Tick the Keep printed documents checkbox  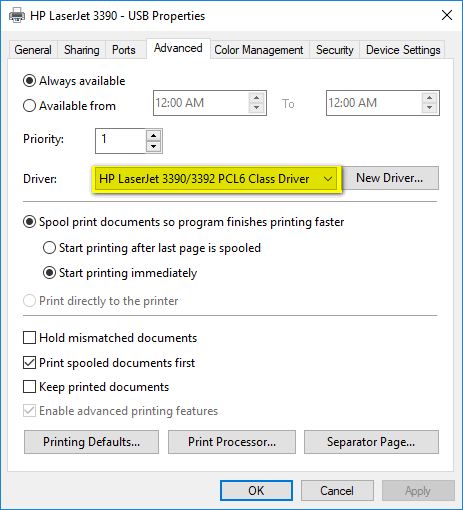29,387
